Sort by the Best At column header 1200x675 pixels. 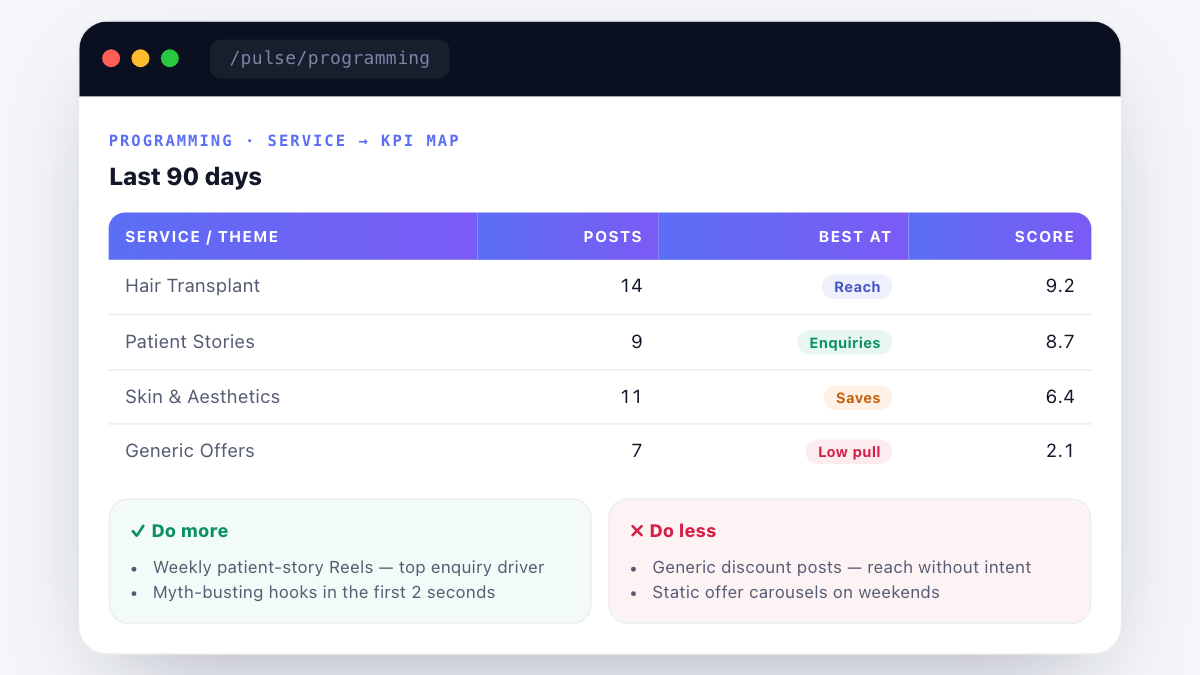coord(783,237)
